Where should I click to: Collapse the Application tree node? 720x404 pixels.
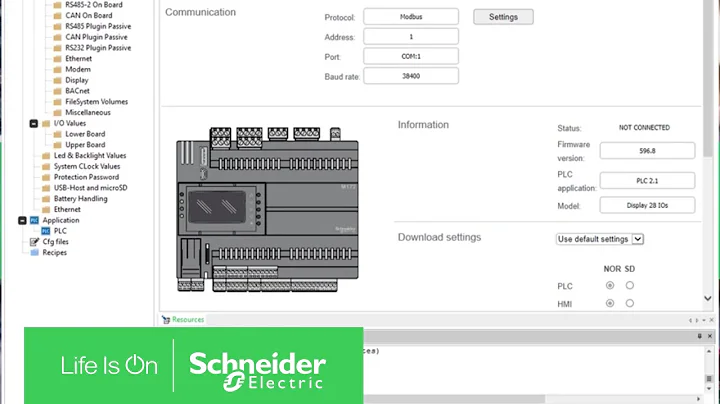pyautogui.click(x=22, y=220)
